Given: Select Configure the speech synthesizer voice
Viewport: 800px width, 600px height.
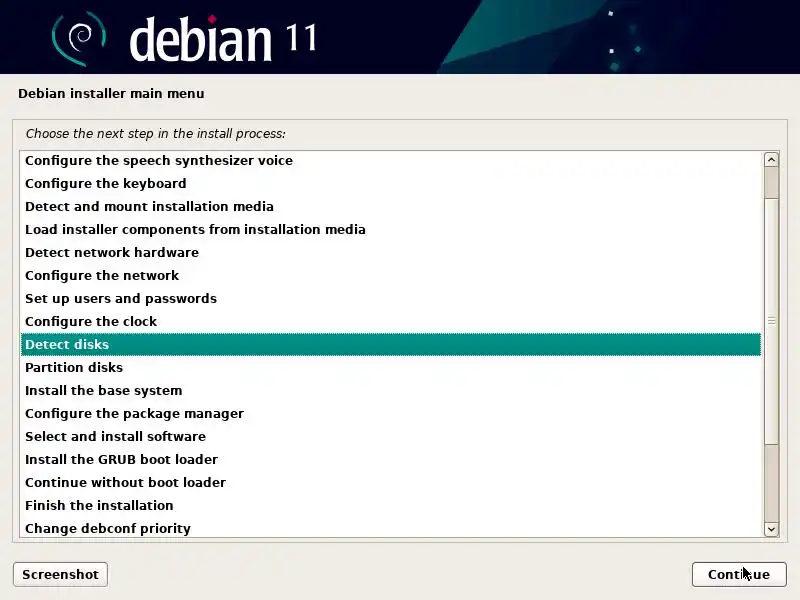Looking at the screenshot, I should (391, 160).
